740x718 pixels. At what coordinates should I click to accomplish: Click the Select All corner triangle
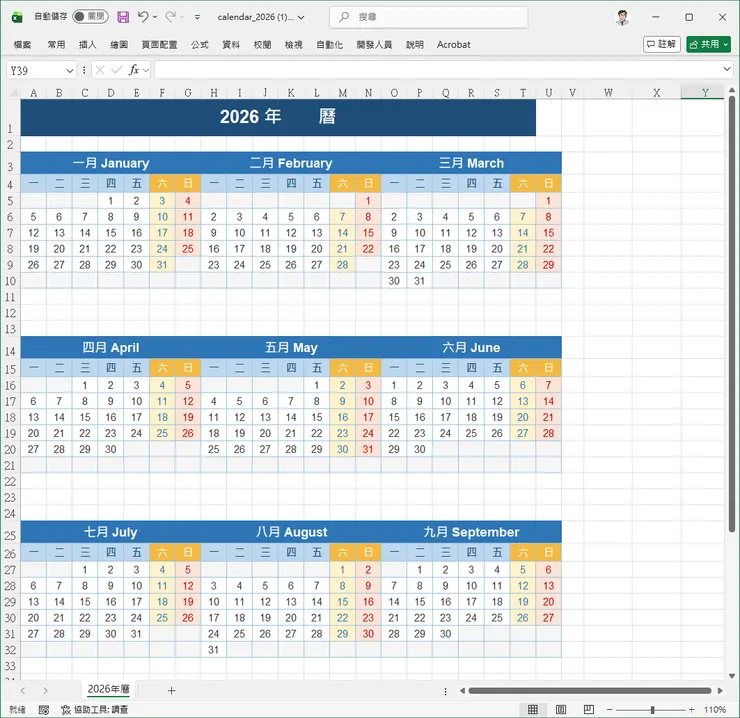click(x=14, y=93)
